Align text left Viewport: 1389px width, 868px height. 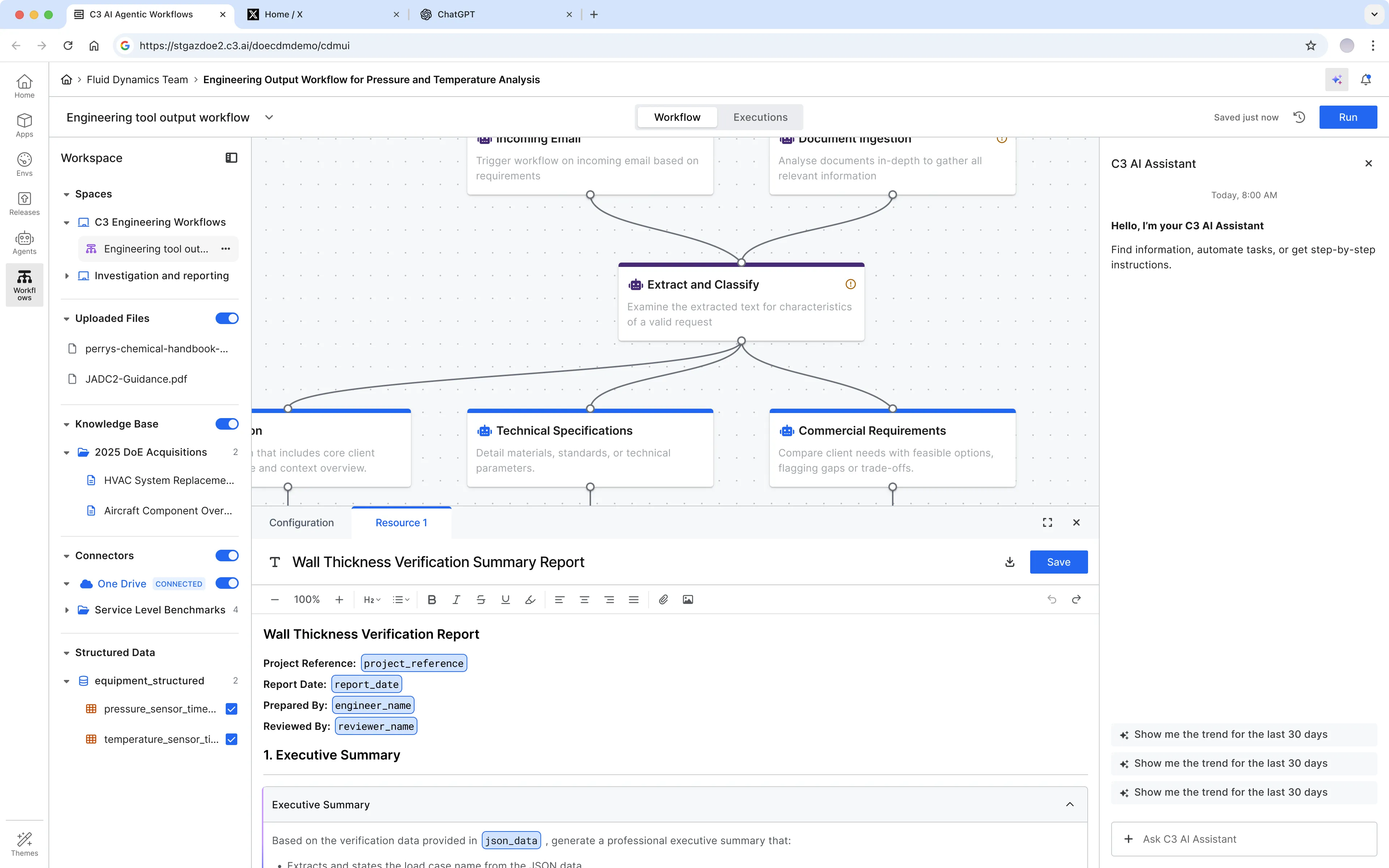pos(560,599)
